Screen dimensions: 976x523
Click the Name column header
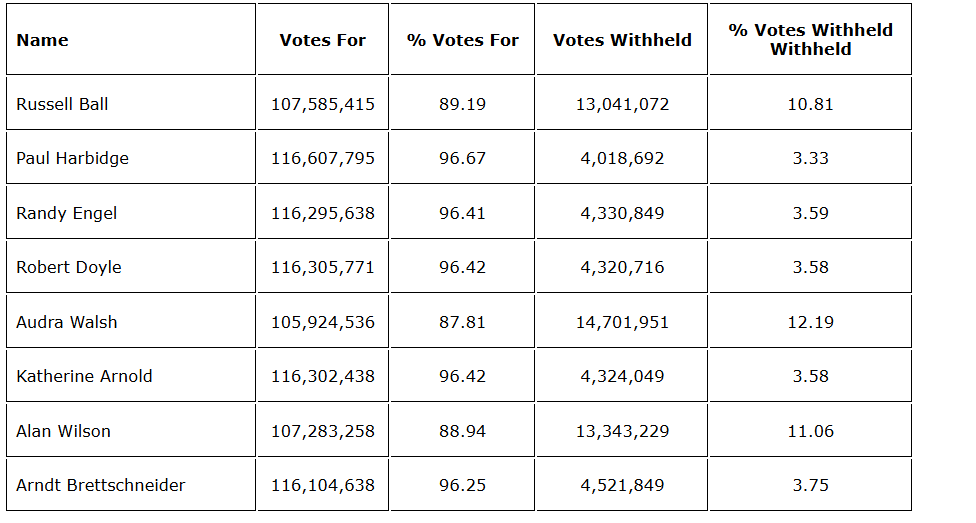tap(43, 40)
